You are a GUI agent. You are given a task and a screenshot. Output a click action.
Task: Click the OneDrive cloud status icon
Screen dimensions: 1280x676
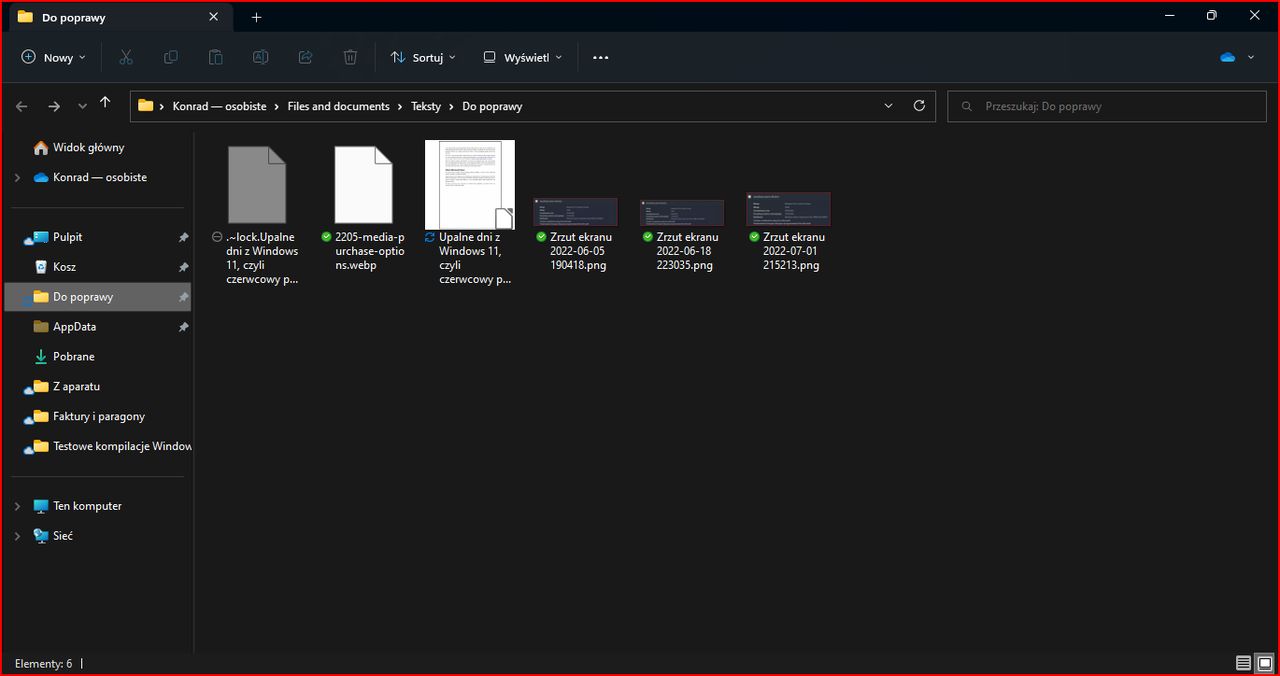click(x=1228, y=57)
